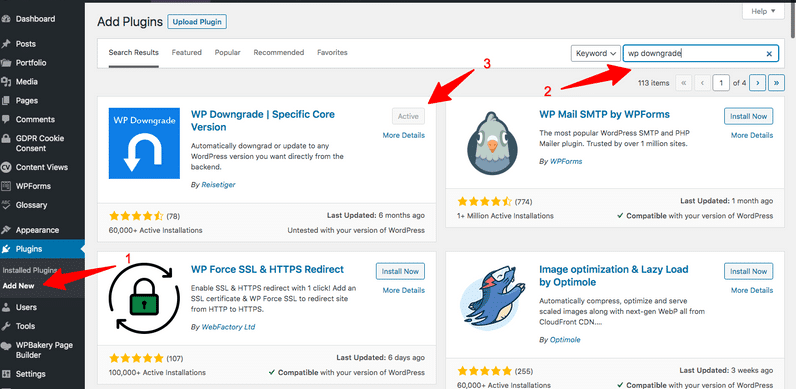Click the Posts pin icon

pos(6,44)
